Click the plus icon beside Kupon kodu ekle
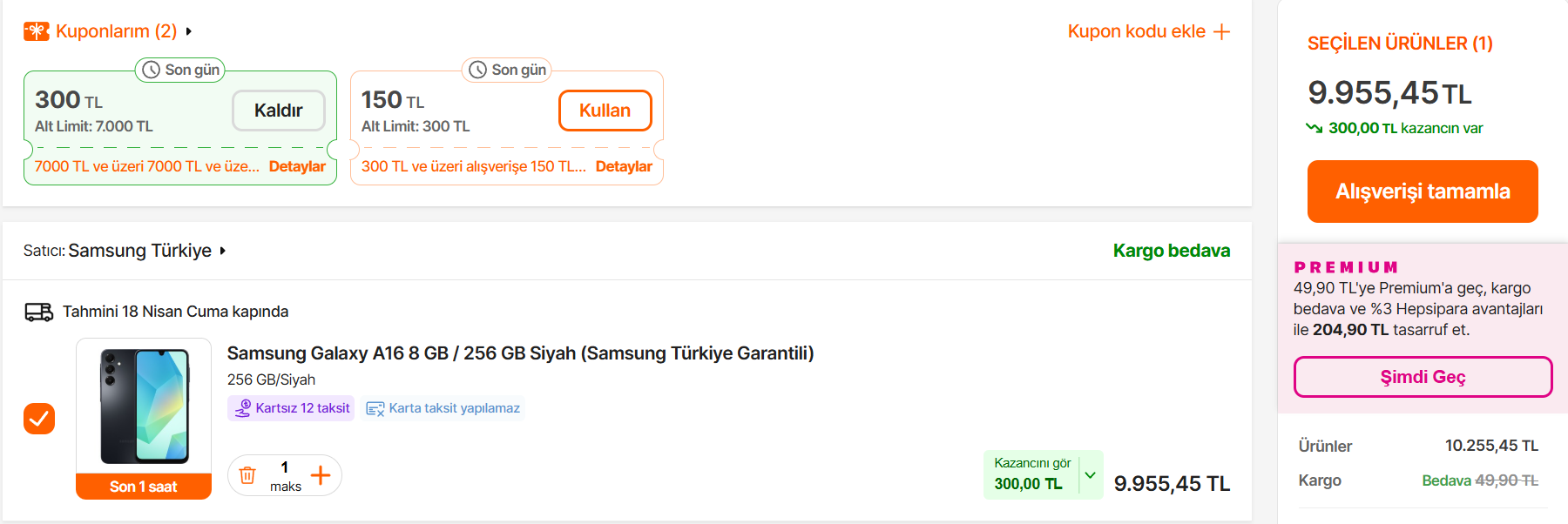Viewport: 1568px width, 524px height. tap(1222, 32)
